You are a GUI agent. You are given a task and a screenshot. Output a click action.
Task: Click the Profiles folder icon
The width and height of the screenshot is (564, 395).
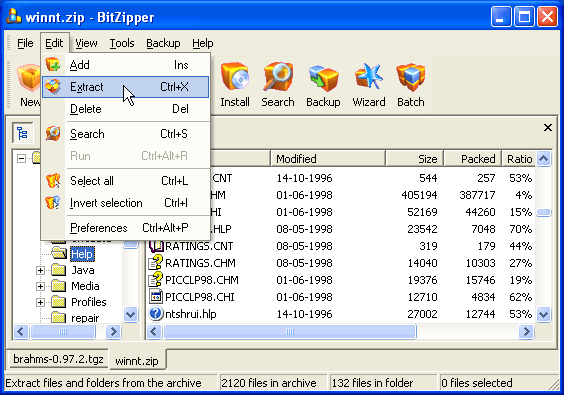(x=58, y=302)
